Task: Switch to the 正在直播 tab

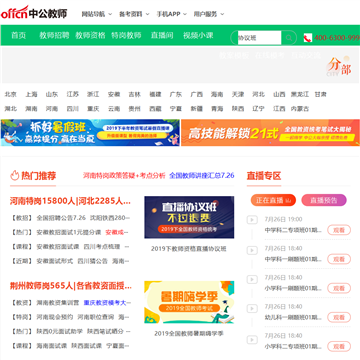Action: pyautogui.click(x=273, y=200)
